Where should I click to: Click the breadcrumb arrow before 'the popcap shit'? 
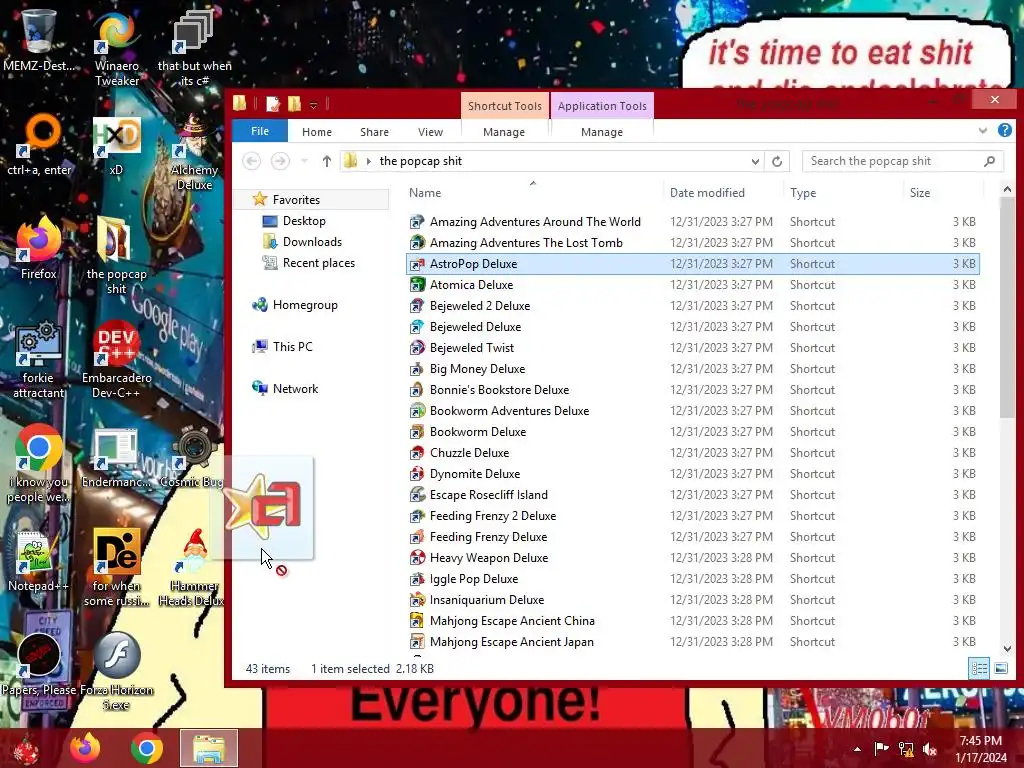point(369,161)
